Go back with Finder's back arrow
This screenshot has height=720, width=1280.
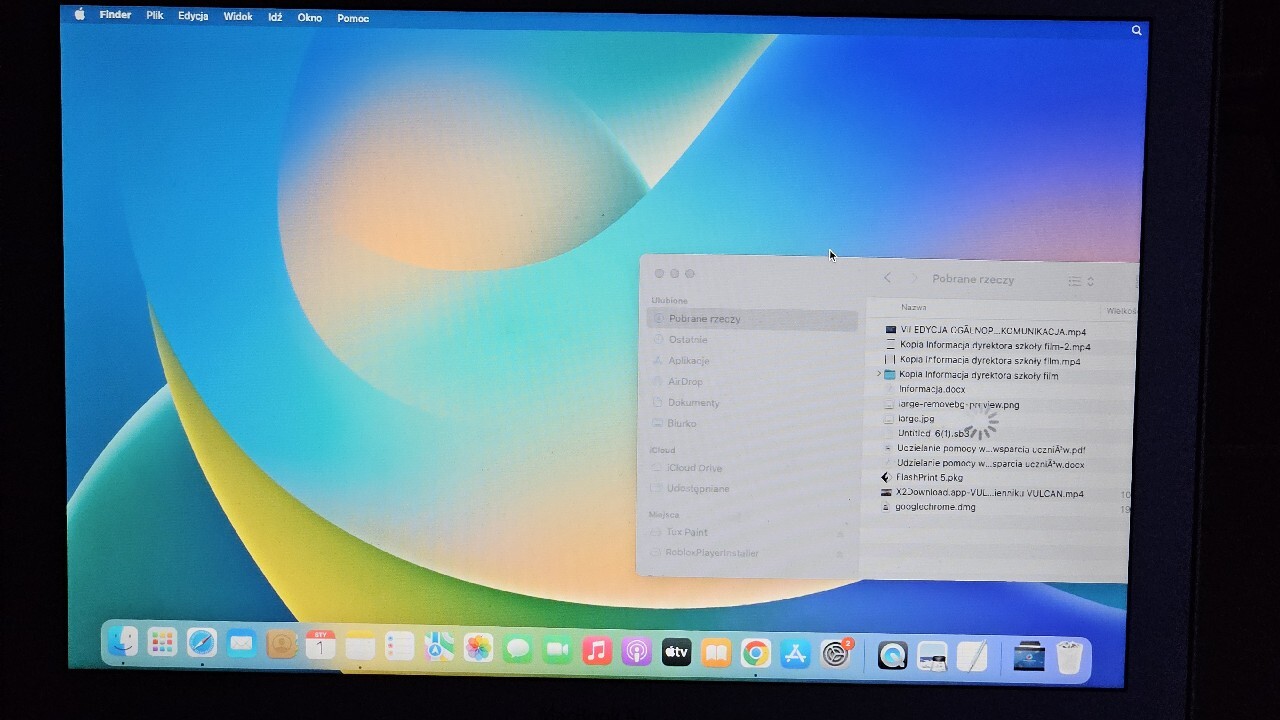pyautogui.click(x=887, y=278)
